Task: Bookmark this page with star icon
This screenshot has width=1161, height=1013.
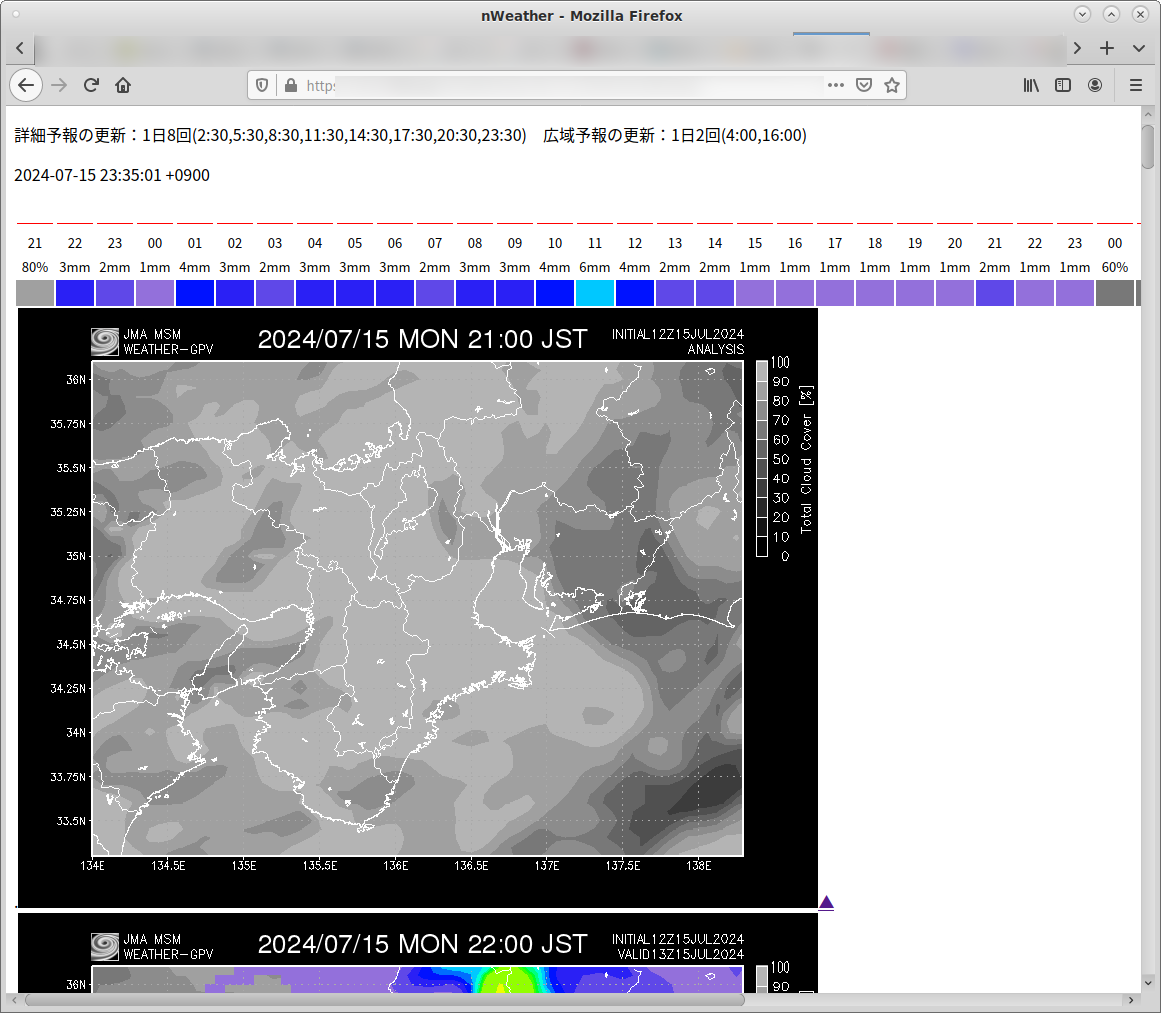Action: 892,85
